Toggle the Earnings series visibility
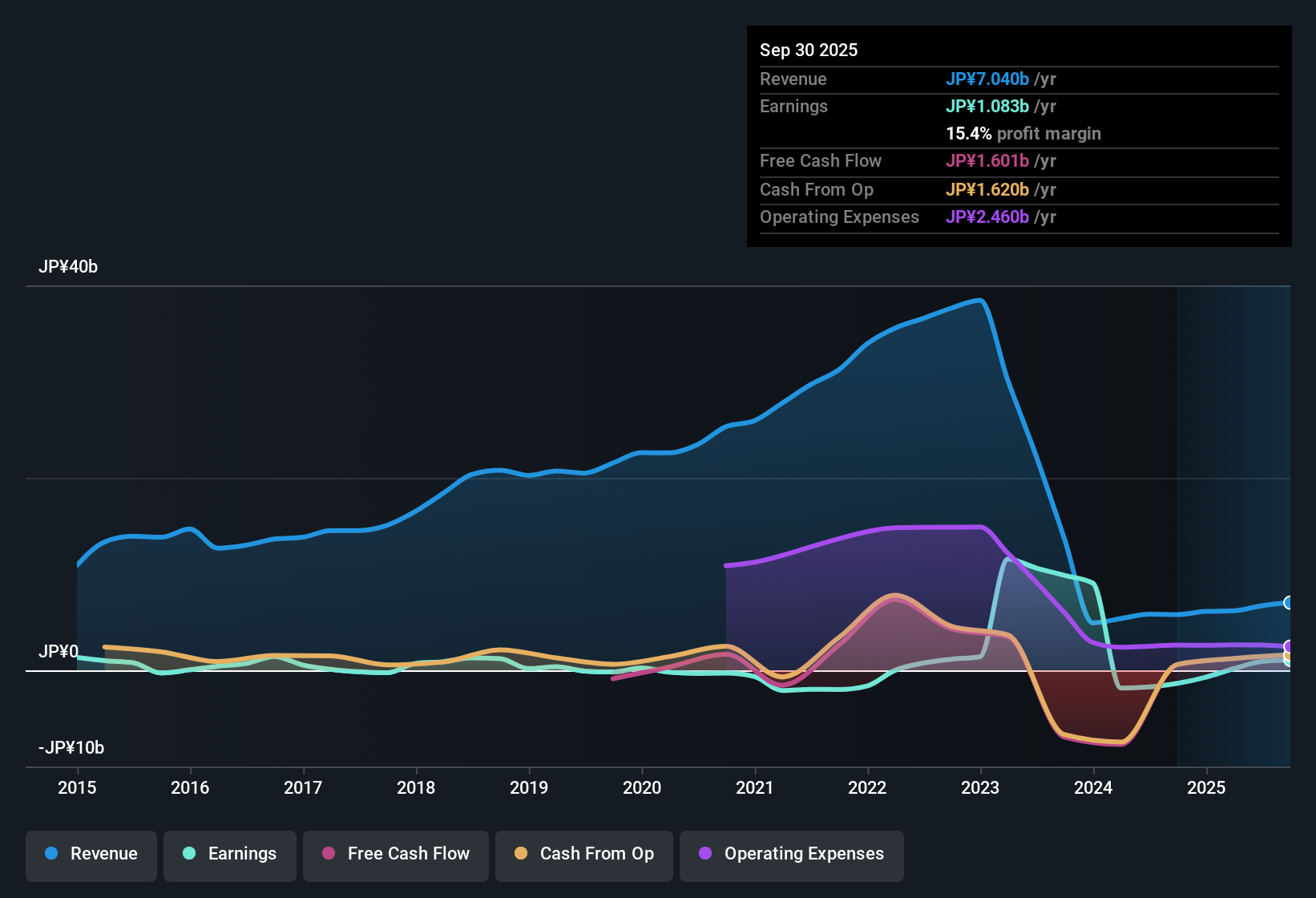 [x=229, y=855]
